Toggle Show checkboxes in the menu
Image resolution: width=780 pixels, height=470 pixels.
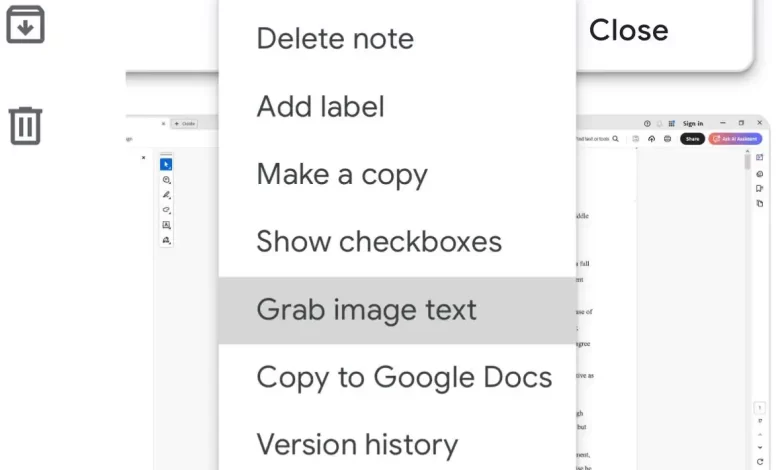pyautogui.click(x=379, y=242)
